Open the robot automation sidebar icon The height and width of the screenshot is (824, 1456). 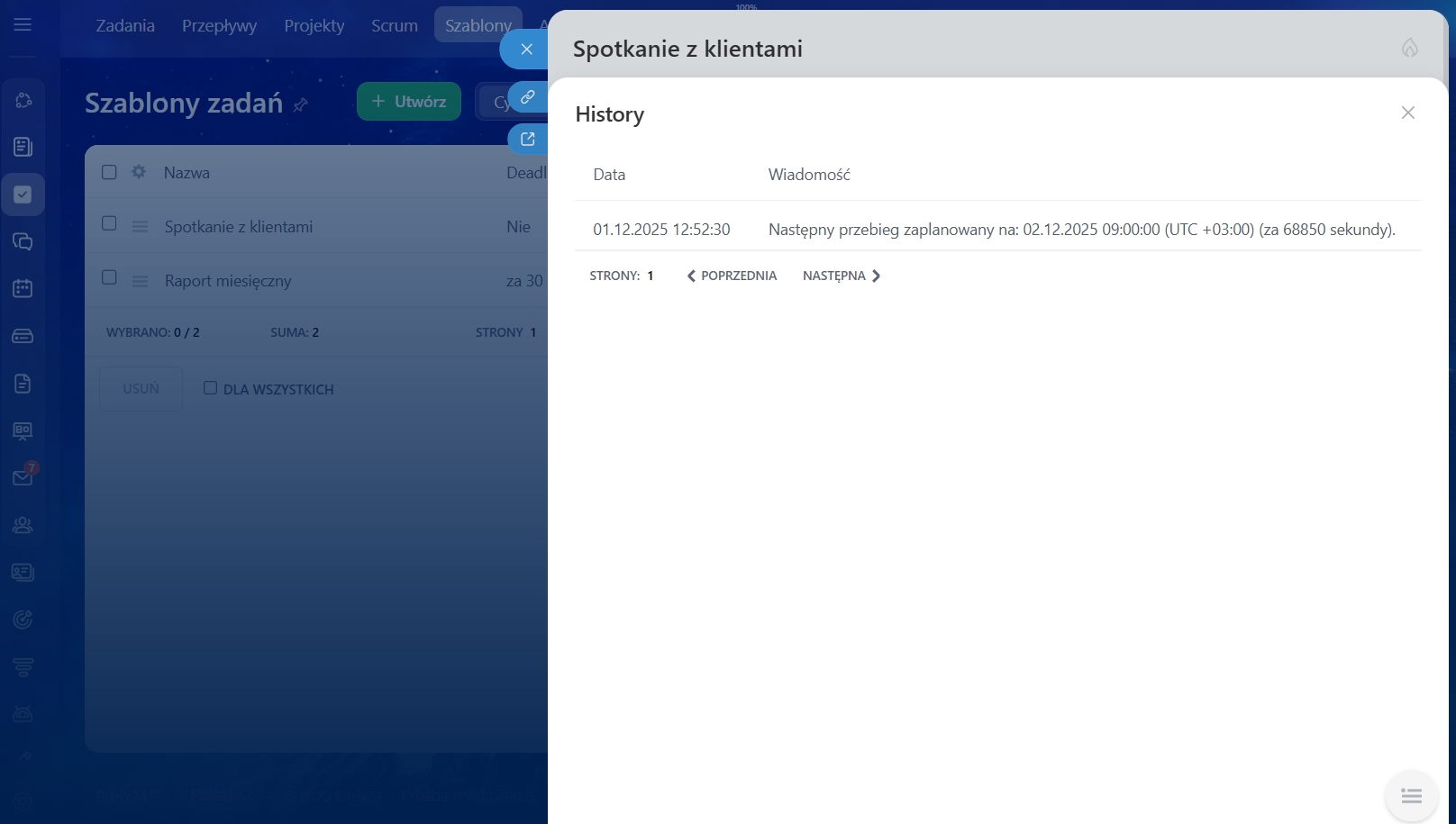tap(23, 714)
